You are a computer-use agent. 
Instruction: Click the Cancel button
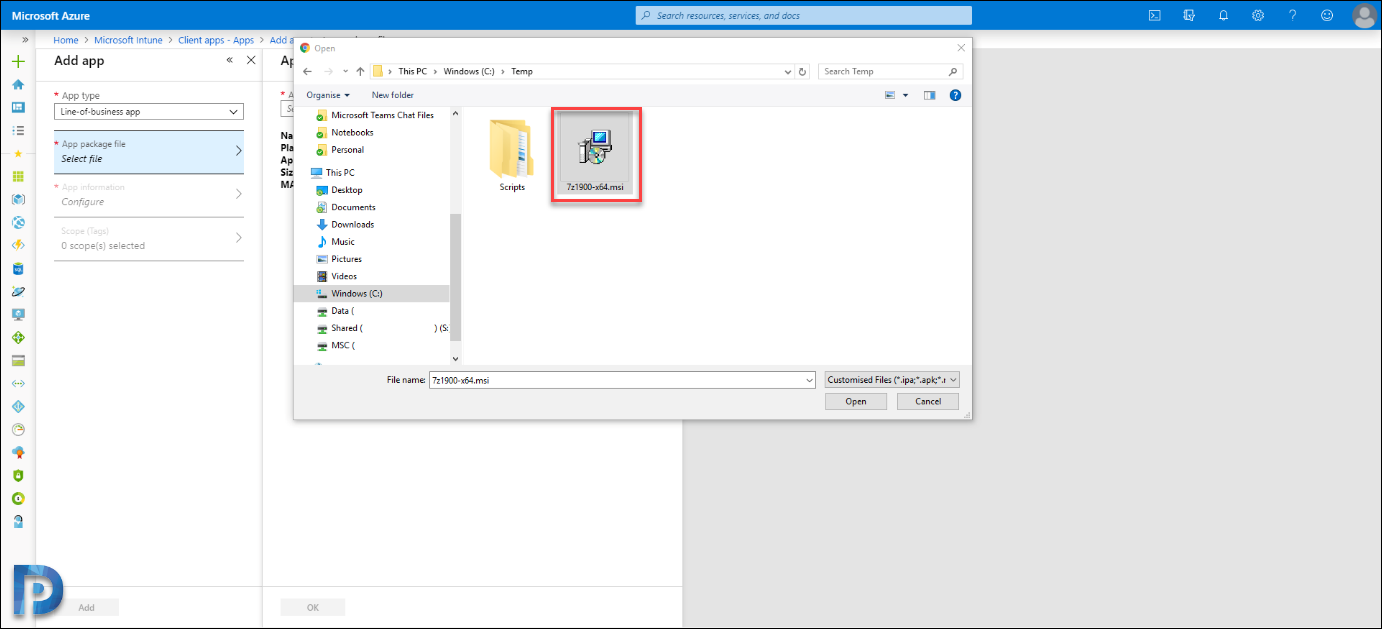[928, 401]
